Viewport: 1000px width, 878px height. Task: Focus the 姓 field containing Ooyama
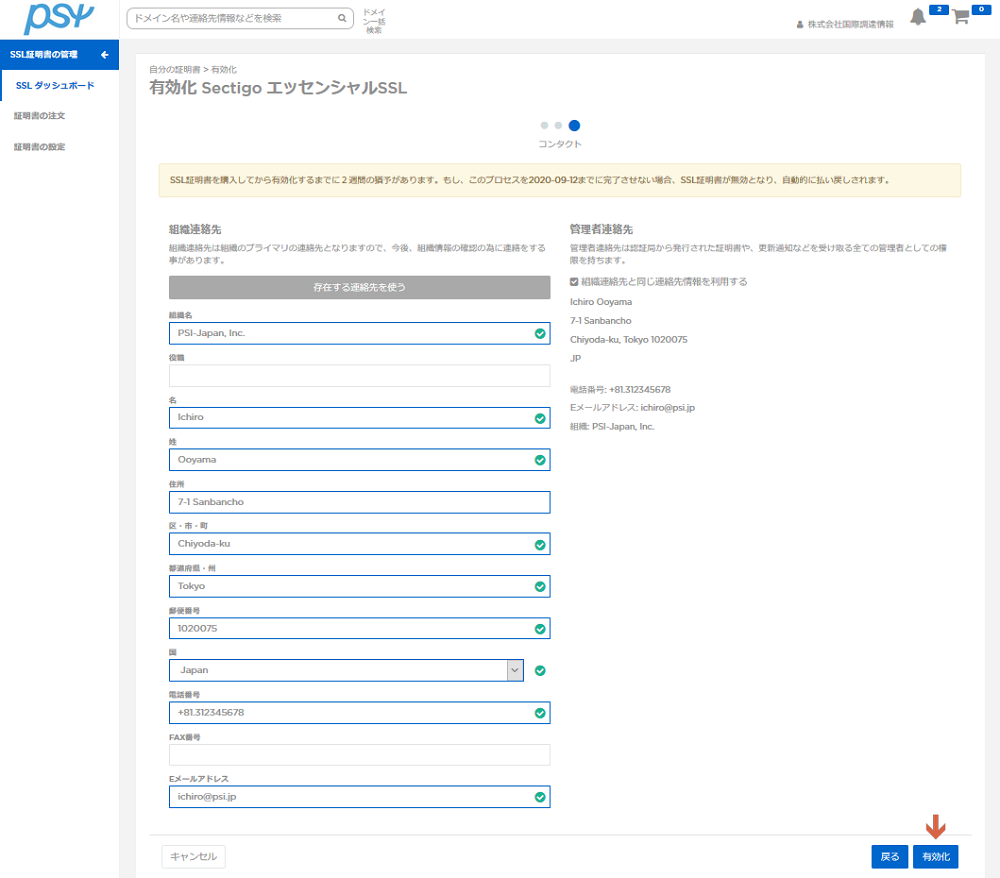[x=360, y=460]
